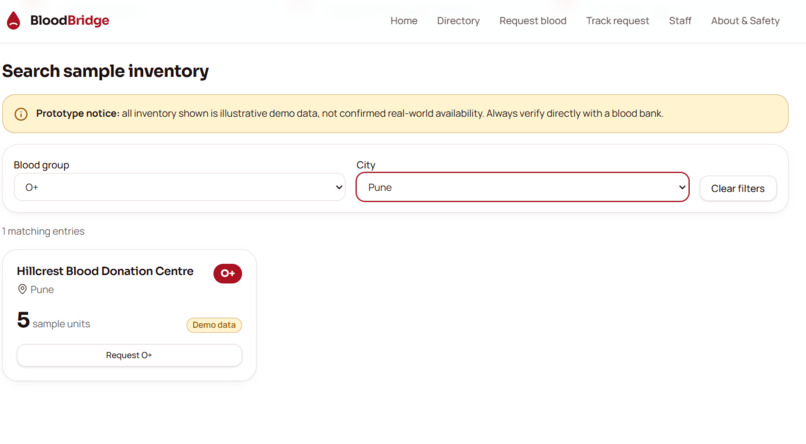This screenshot has width=806, height=444.
Task: Click the '5 sample units' count
Action: coord(53,320)
